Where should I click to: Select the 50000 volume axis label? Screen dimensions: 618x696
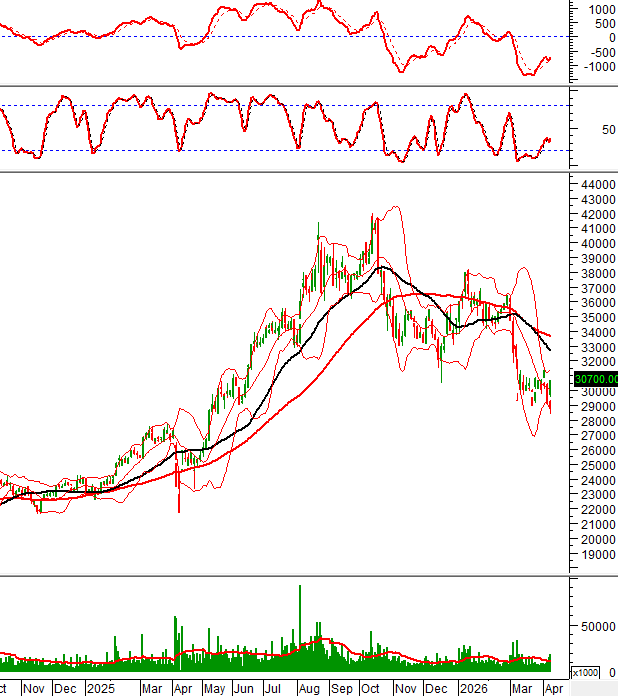tap(597, 627)
